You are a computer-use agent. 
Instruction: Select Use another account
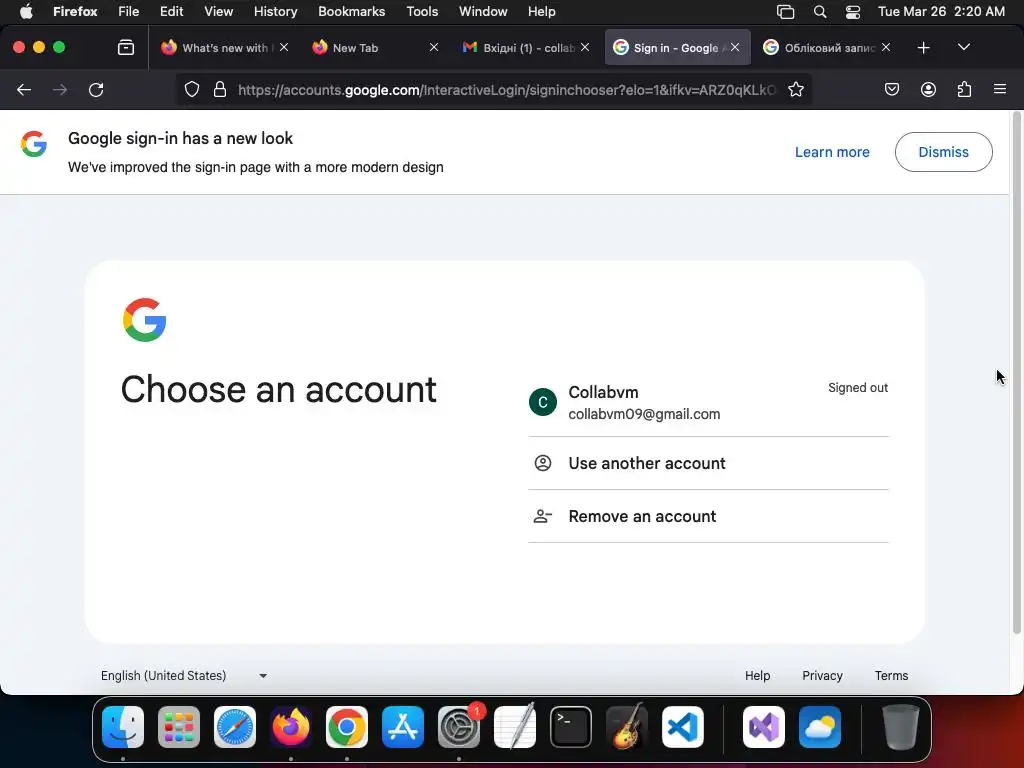709,463
